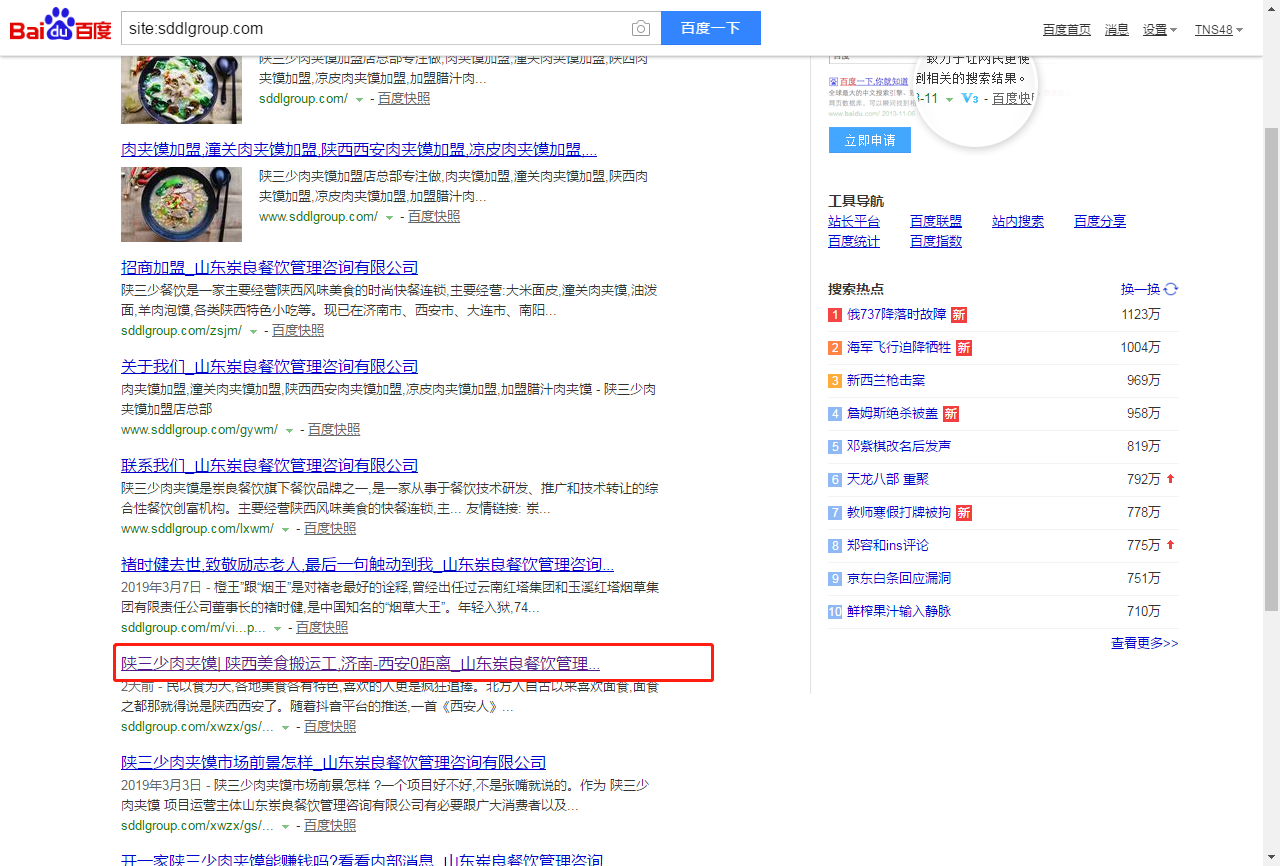Open result 褚时健去世,致敬励志老人
Viewport: 1280px width, 866px height.
pos(368,565)
